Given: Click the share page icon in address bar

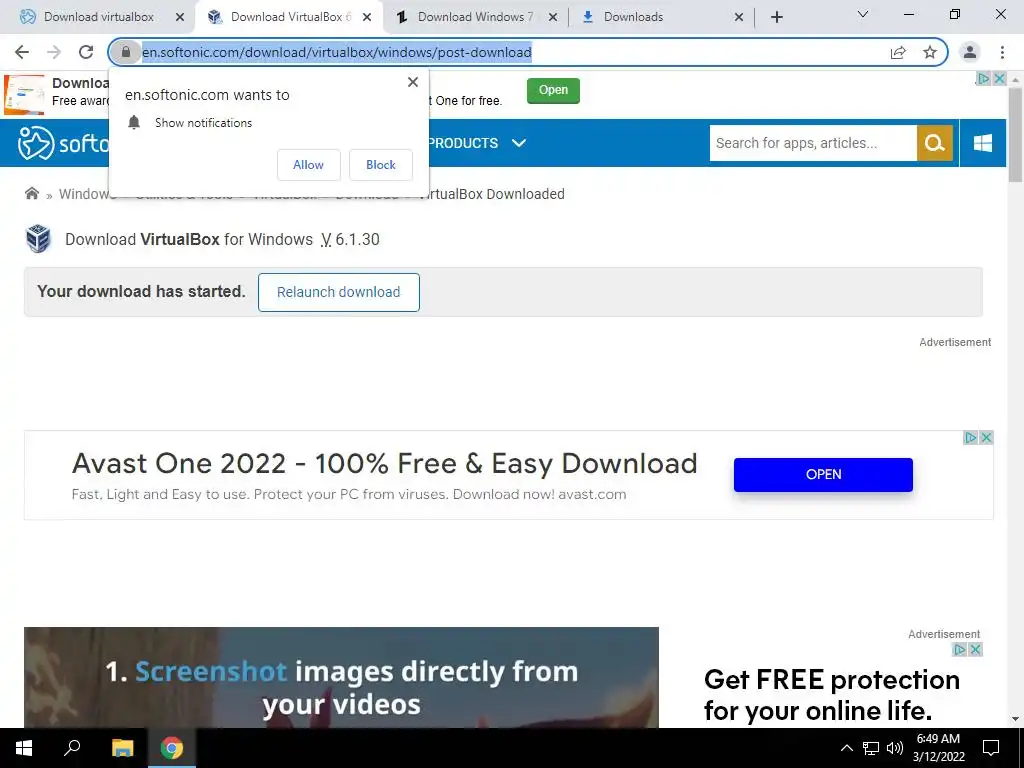Looking at the screenshot, I should [898, 52].
